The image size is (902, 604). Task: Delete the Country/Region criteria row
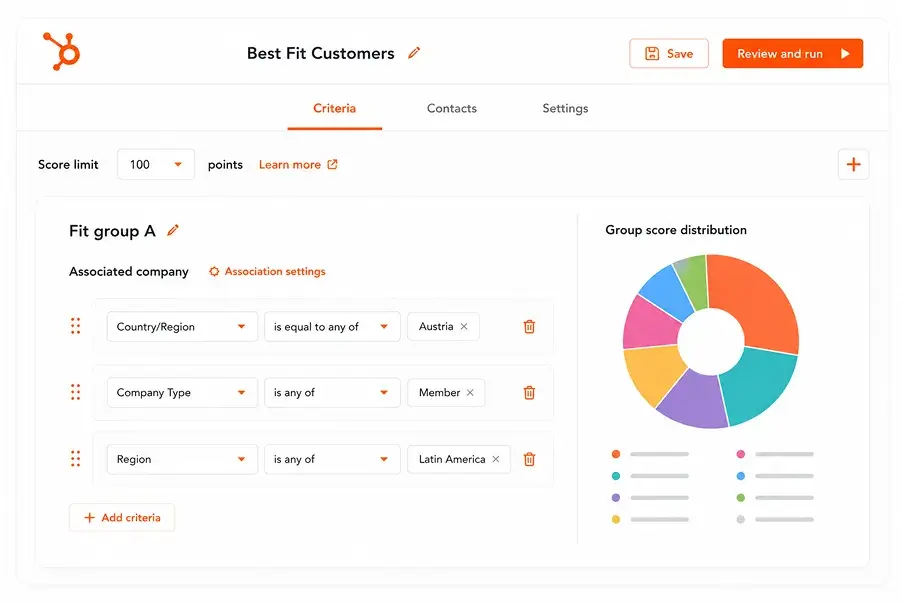529,327
